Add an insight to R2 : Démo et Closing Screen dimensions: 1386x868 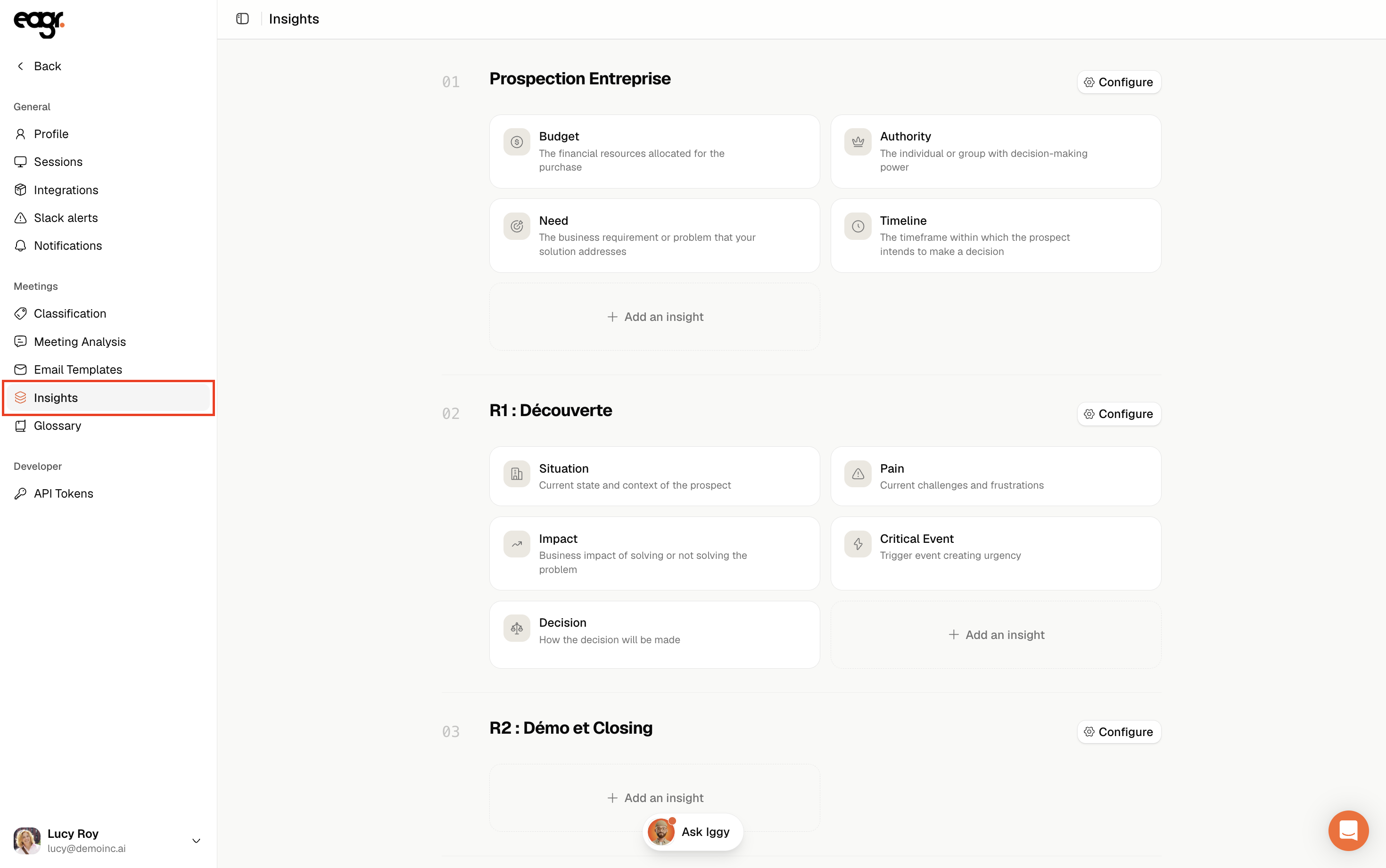click(654, 798)
